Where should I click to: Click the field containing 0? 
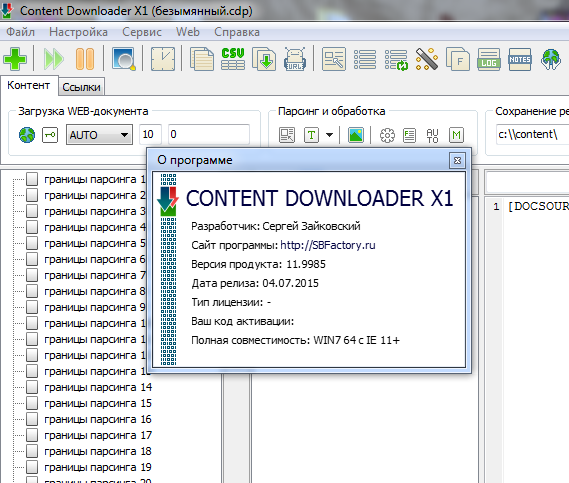[x=209, y=135]
